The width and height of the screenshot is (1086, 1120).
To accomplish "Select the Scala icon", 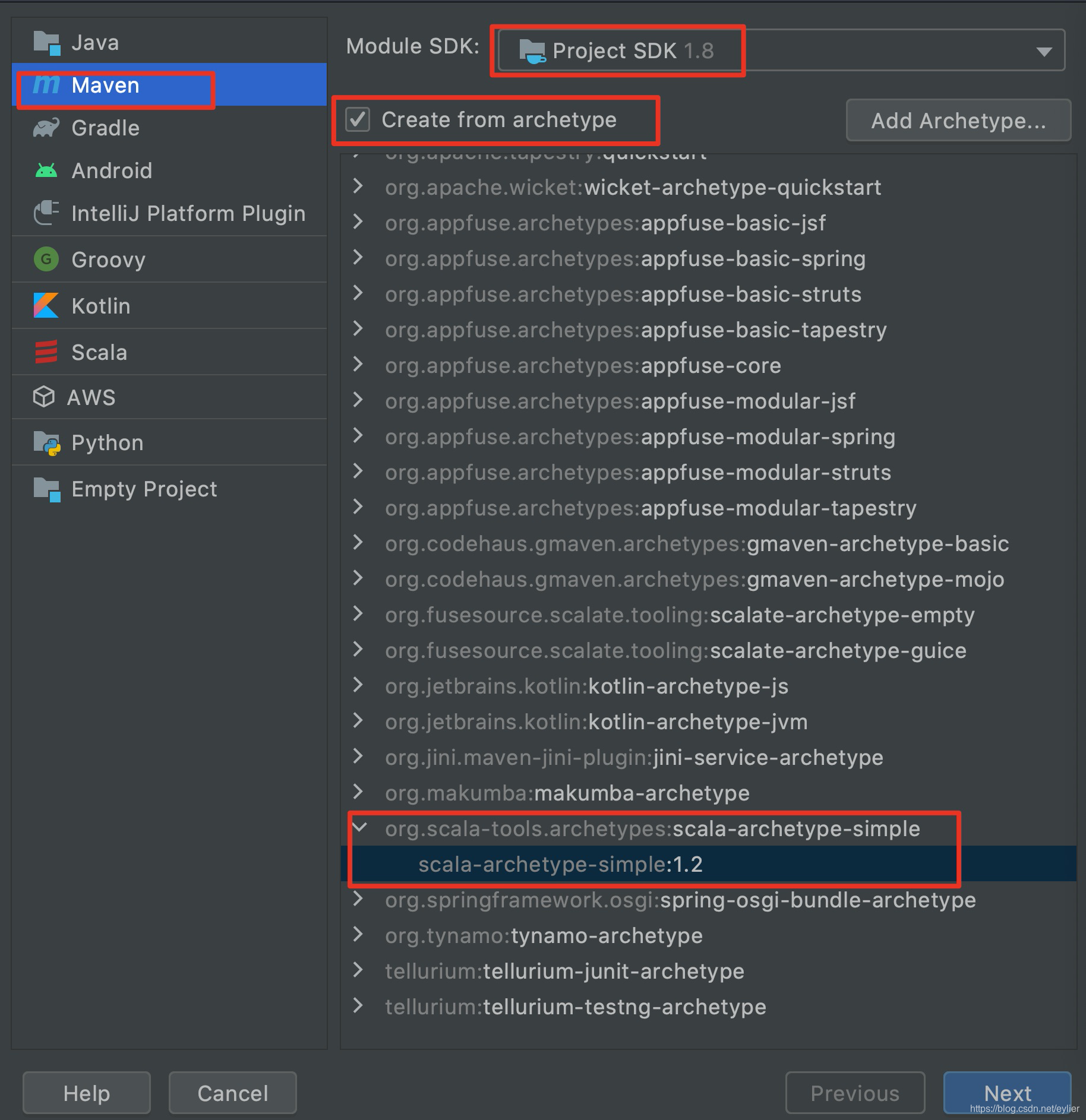I will pos(46,352).
